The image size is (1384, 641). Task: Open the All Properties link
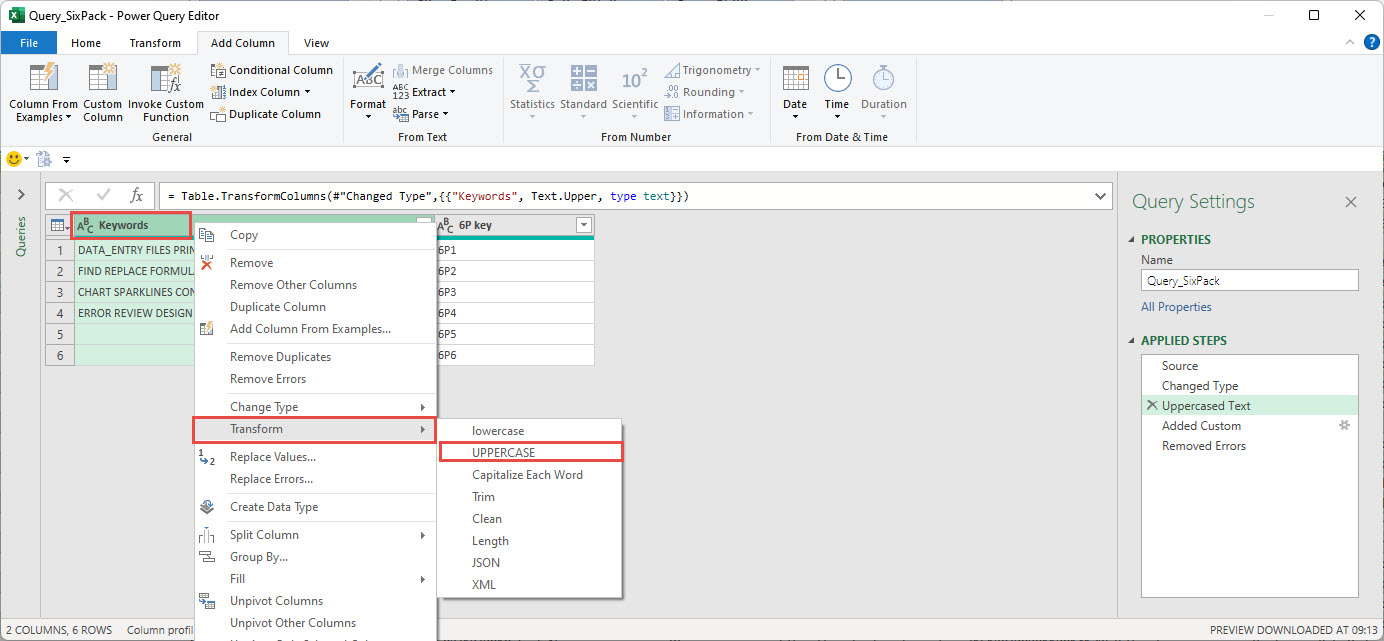[1176, 307]
